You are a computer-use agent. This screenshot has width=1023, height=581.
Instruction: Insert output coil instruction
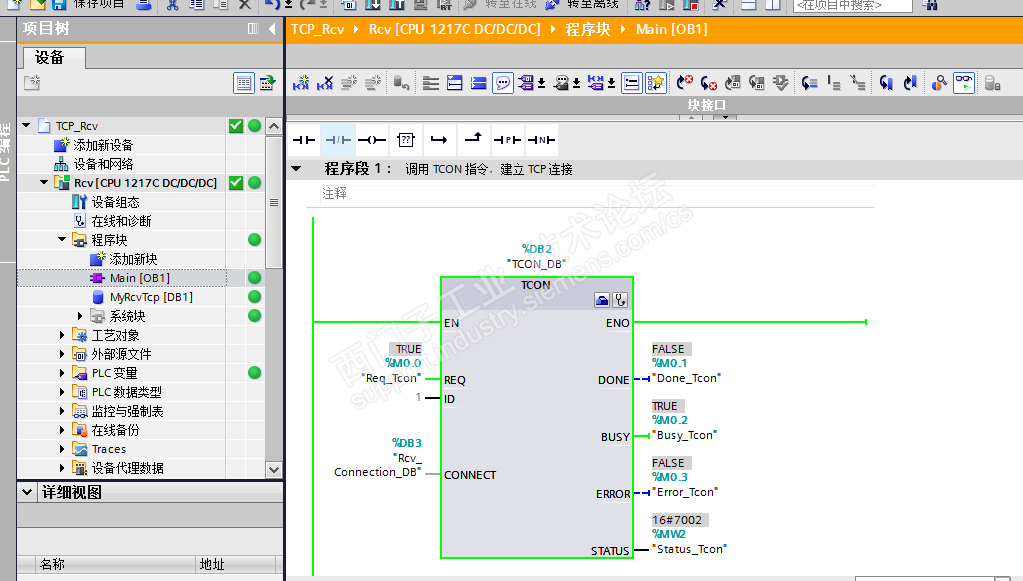coord(372,140)
